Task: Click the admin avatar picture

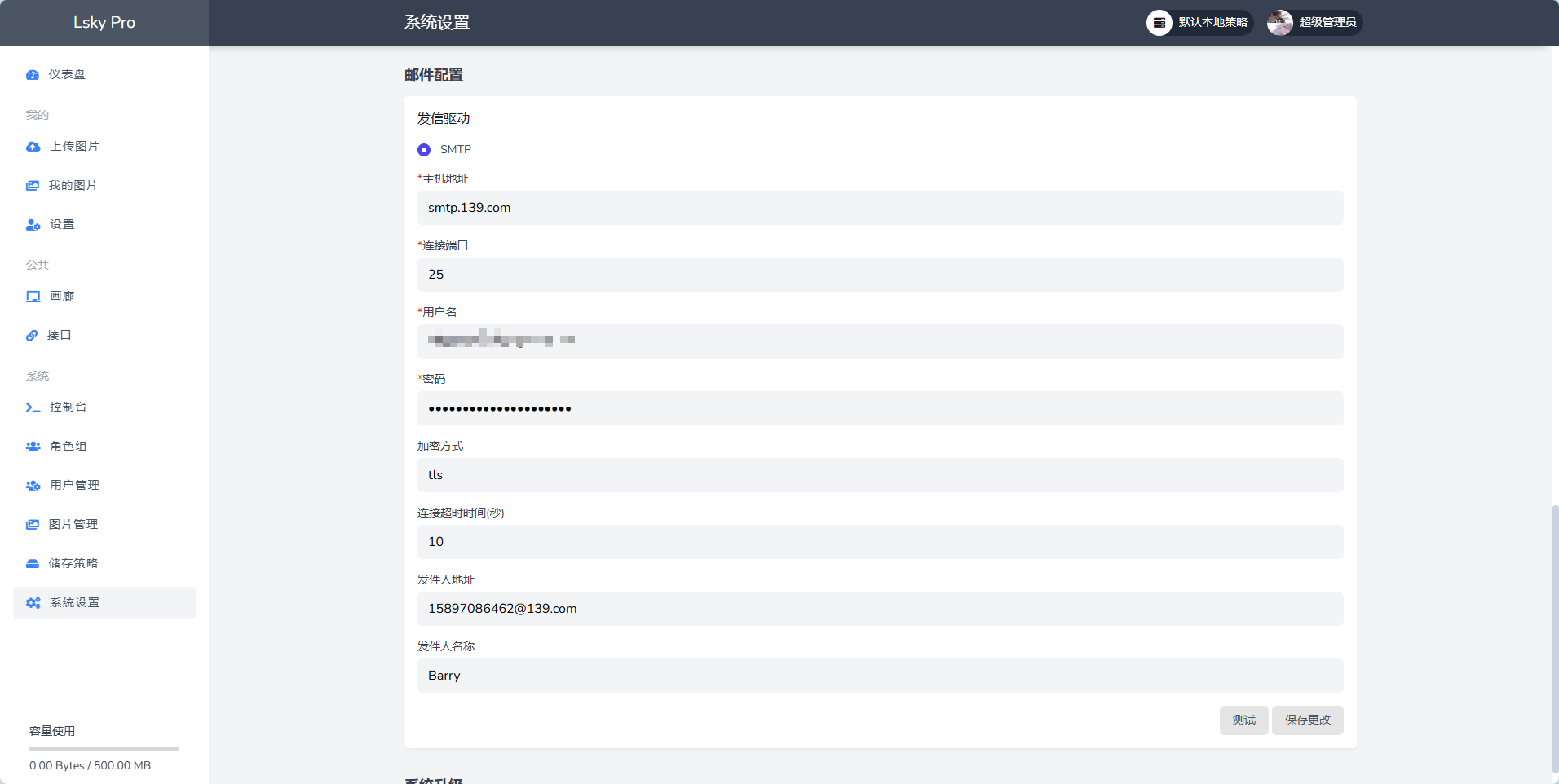Action: (x=1280, y=23)
